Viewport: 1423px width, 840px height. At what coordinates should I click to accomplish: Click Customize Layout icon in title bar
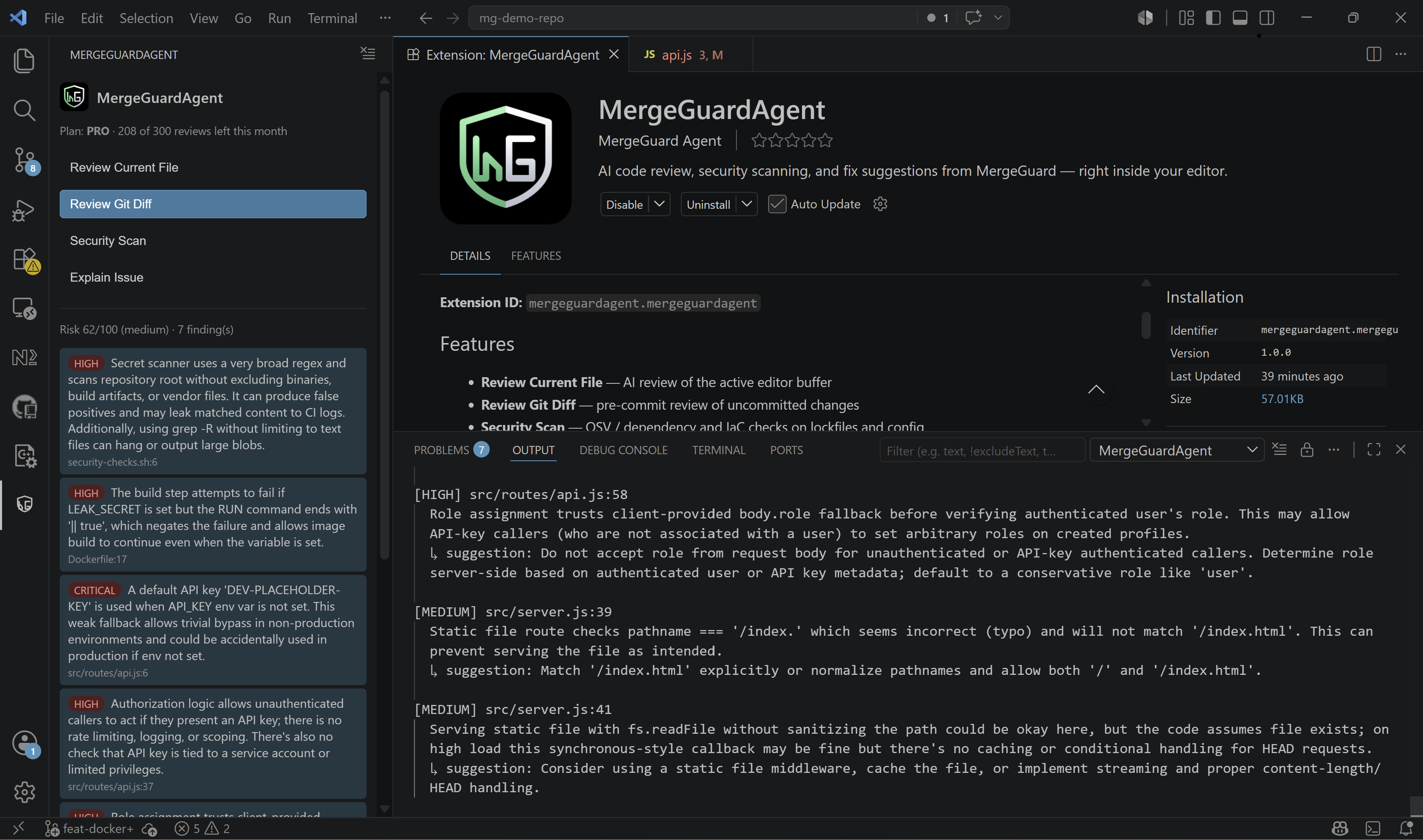1186,18
